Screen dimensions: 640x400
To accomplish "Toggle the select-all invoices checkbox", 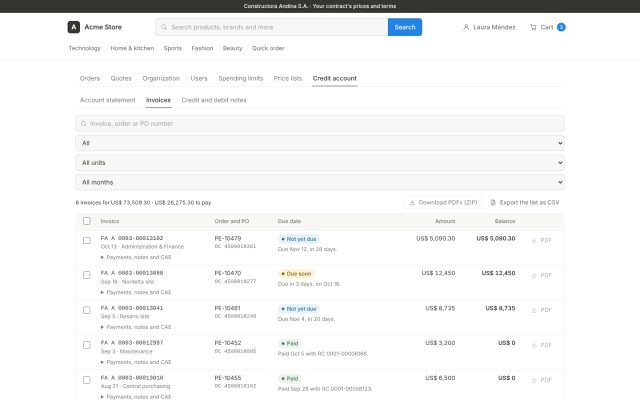I will pos(87,221).
